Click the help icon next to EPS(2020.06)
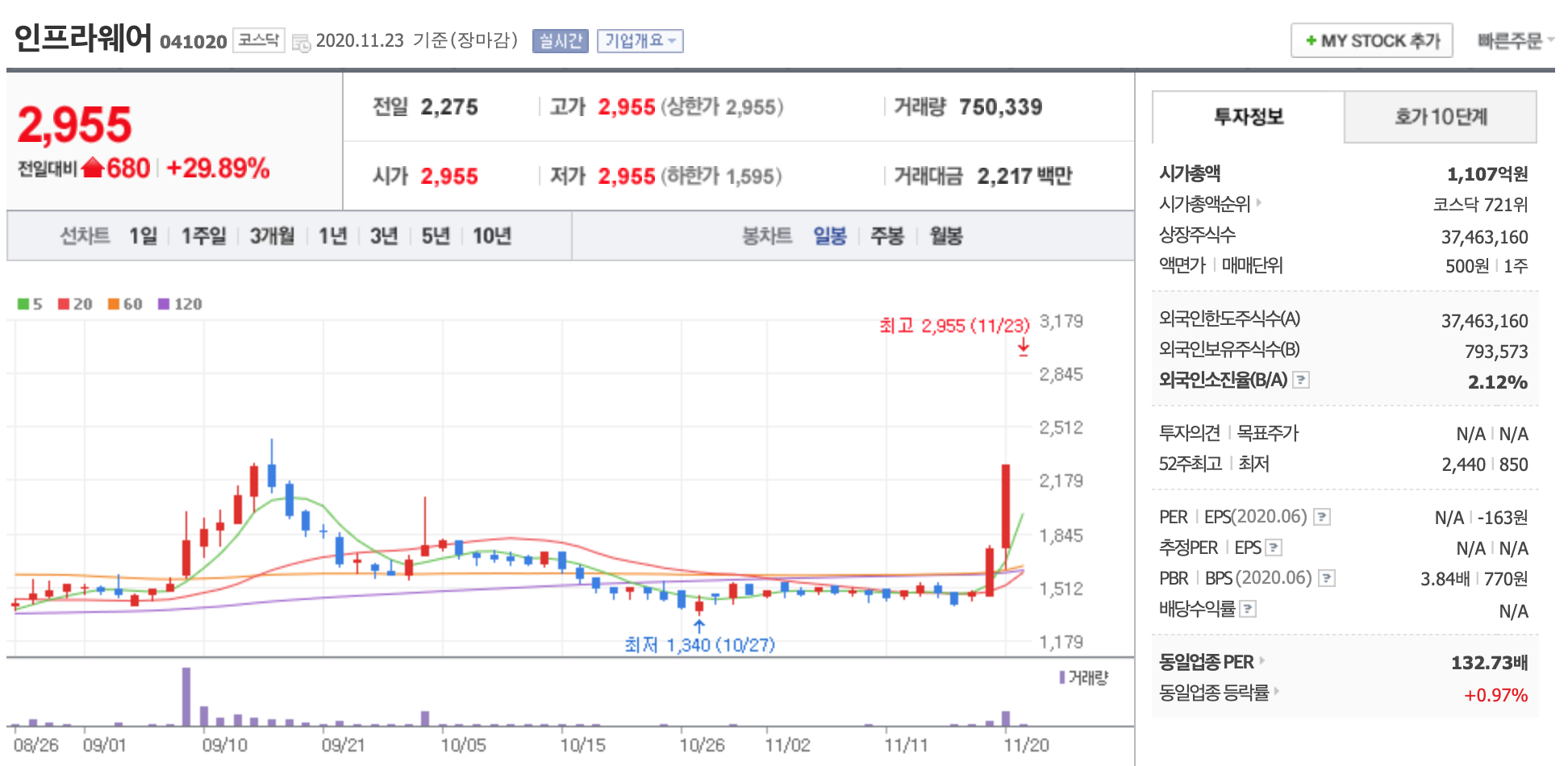This screenshot has height=766, width=1568. pyautogui.click(x=1321, y=517)
